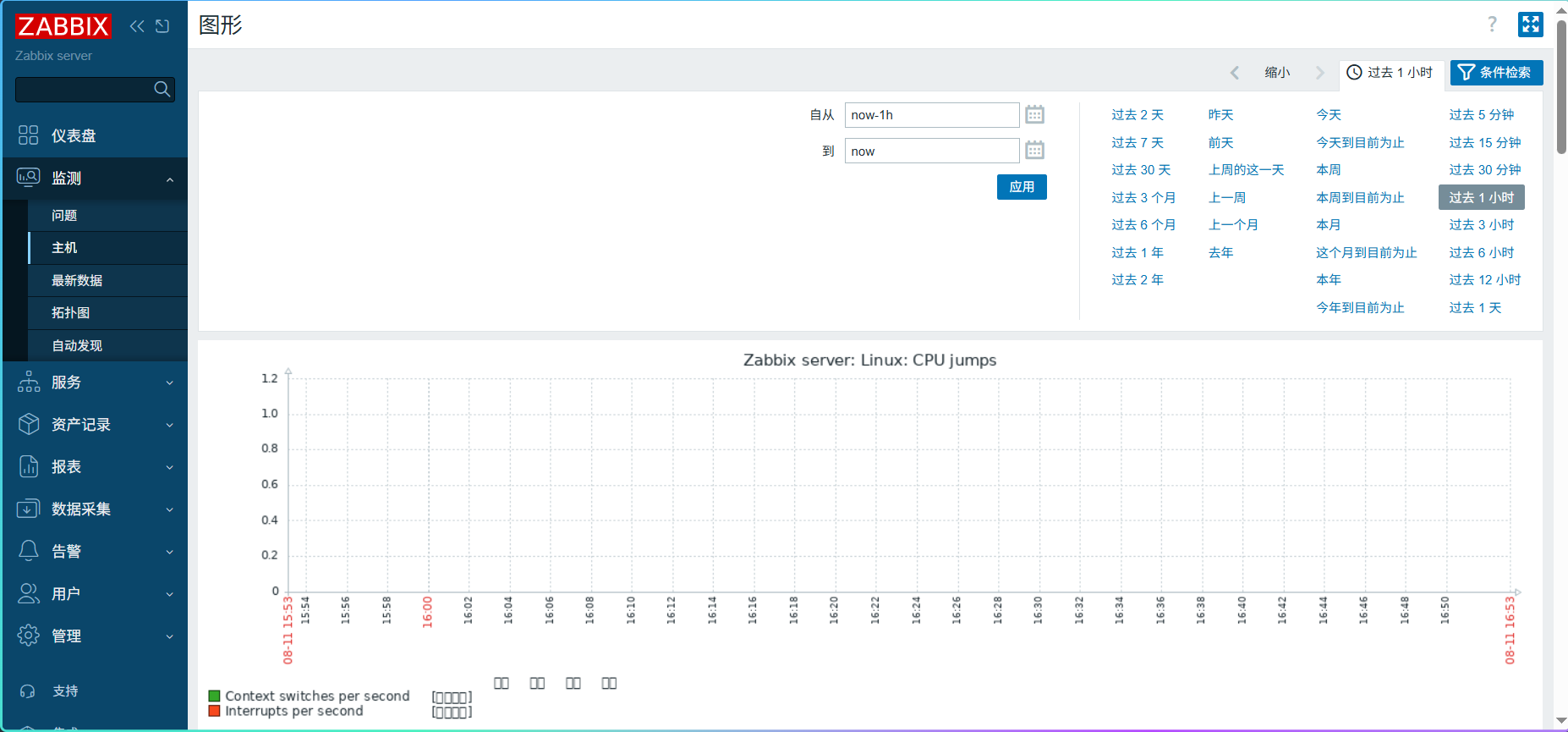Open the 自动发现 discovery item
This screenshot has width=1568, height=732.
tap(107, 346)
